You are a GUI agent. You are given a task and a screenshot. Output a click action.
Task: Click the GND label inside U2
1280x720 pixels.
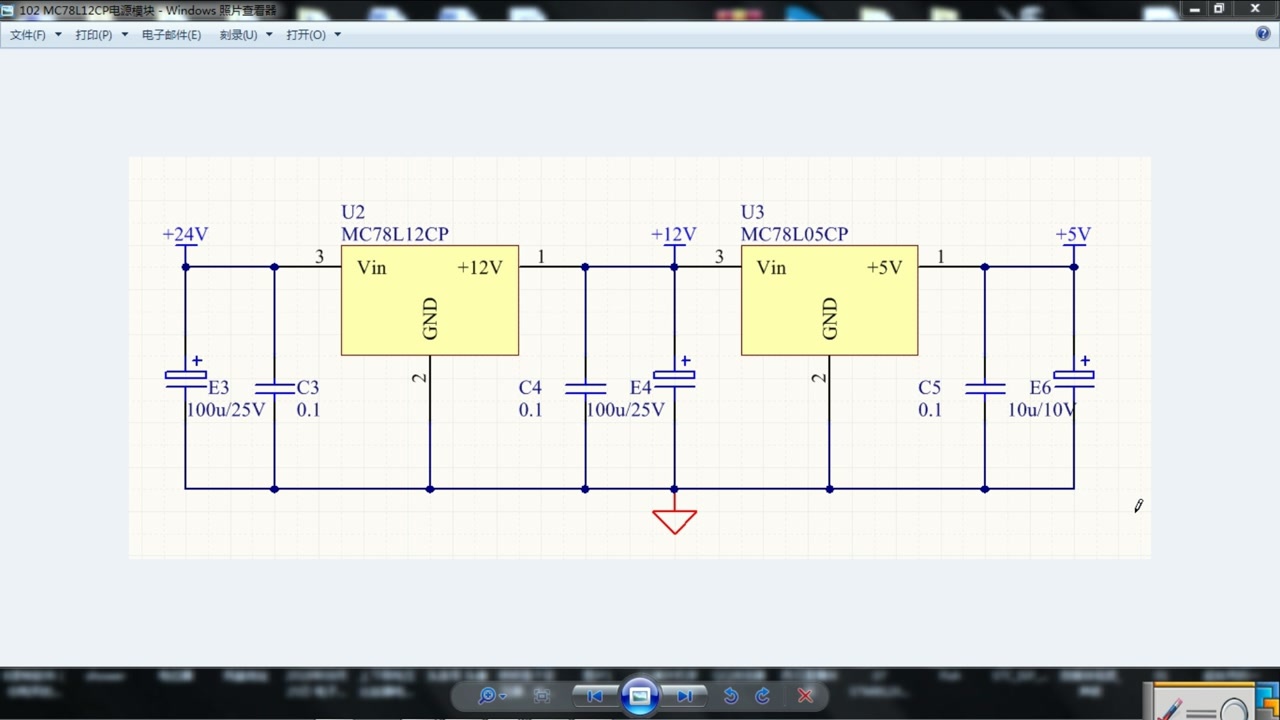click(x=431, y=319)
